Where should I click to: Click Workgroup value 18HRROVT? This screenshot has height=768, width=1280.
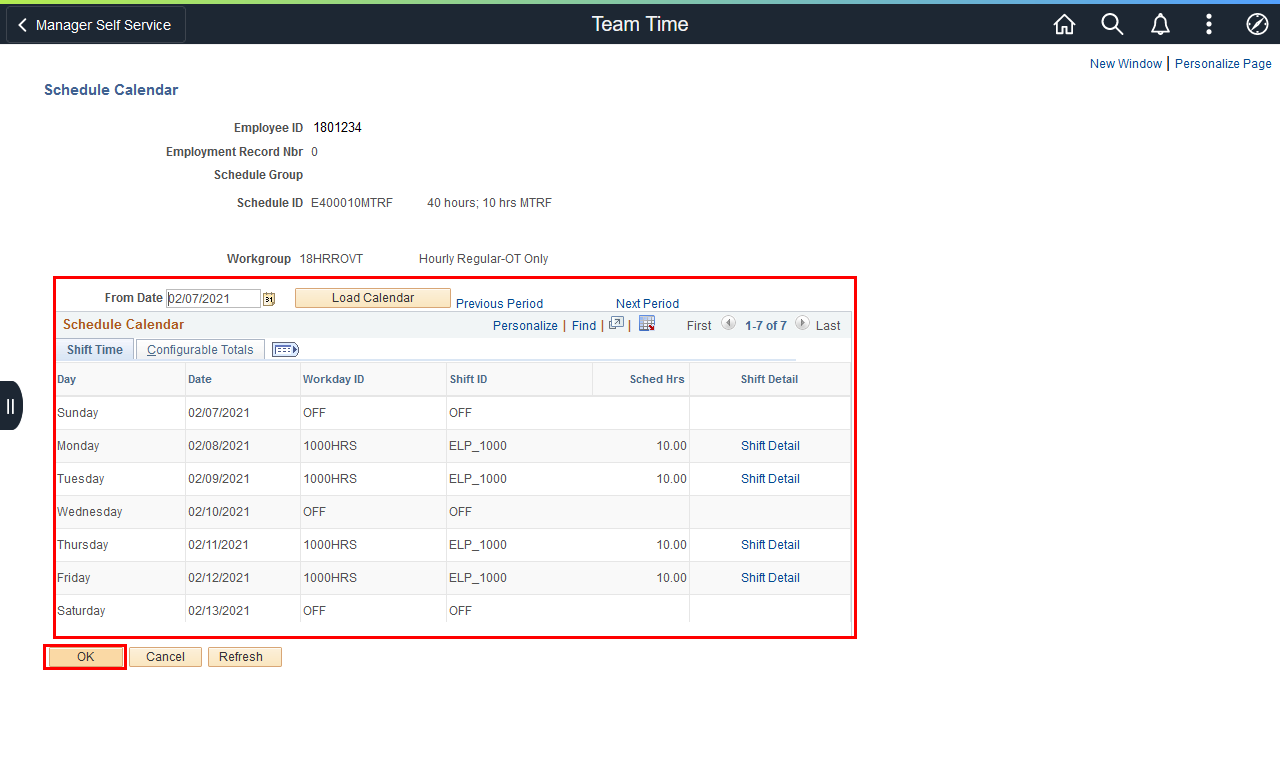point(331,259)
